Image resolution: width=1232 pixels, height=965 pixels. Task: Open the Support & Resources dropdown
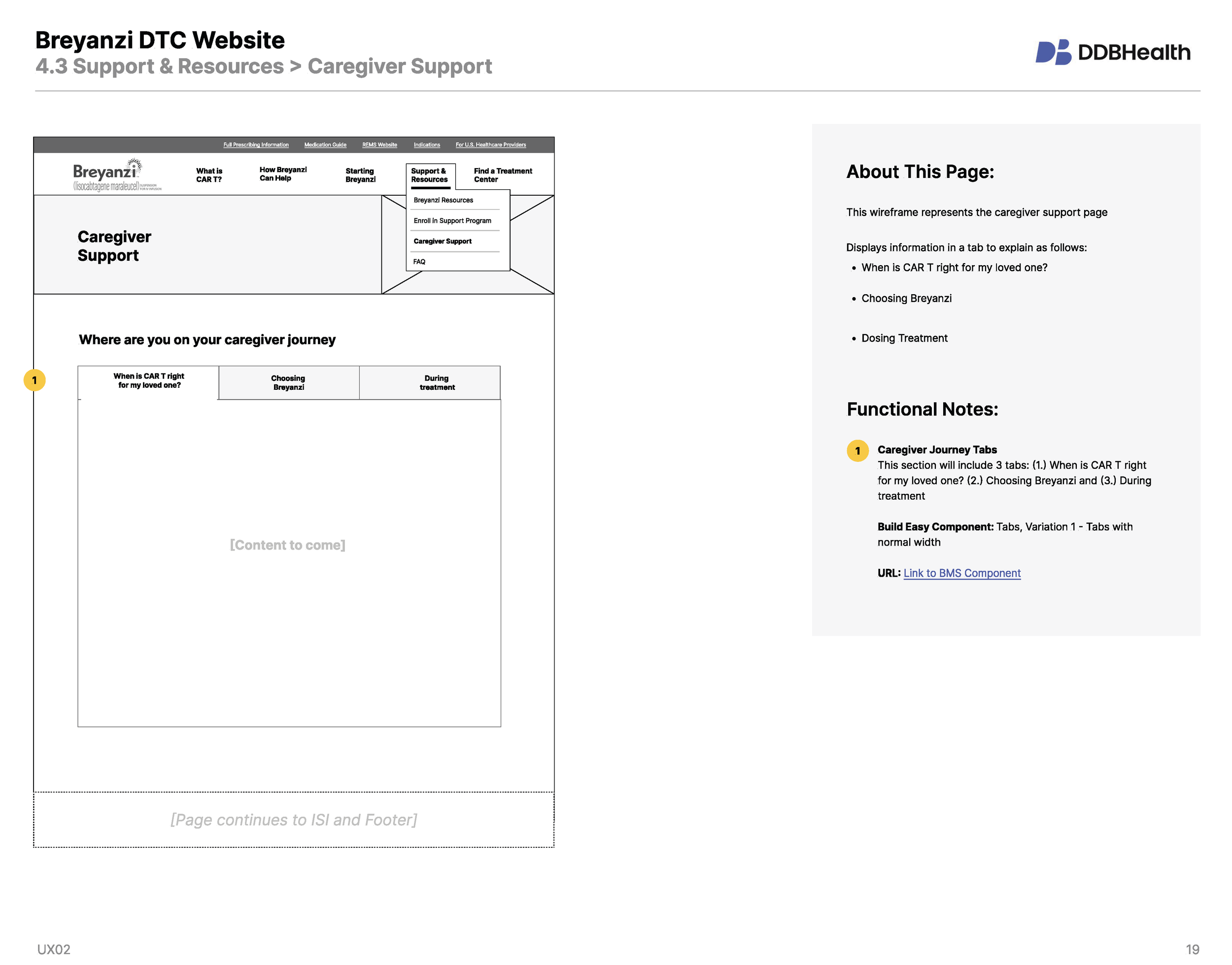pyautogui.click(x=430, y=175)
